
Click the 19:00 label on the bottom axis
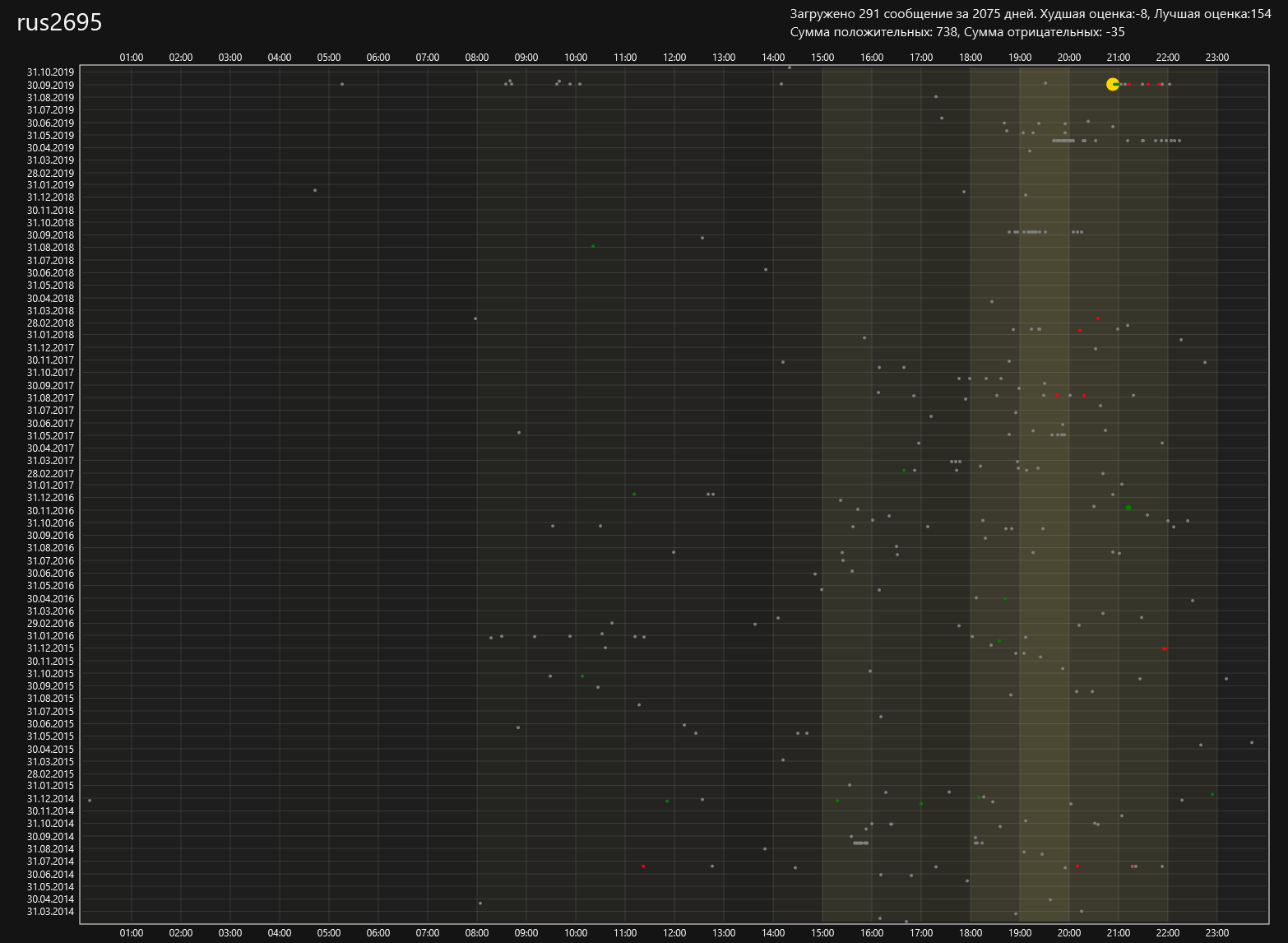(x=1020, y=933)
